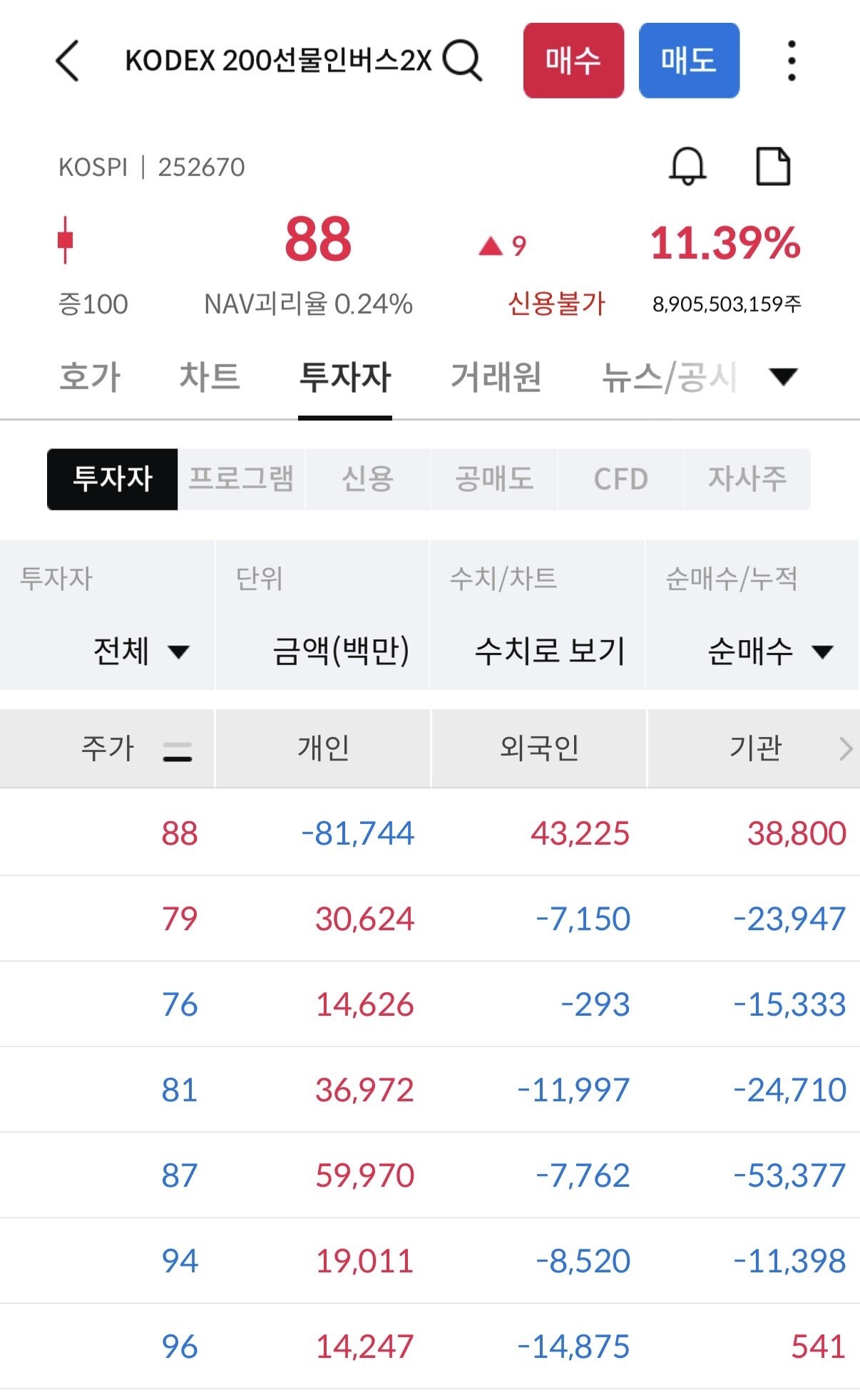Image resolution: width=860 pixels, height=1400 pixels.
Task: Expand the 전체 investor dropdown
Action: point(141,651)
